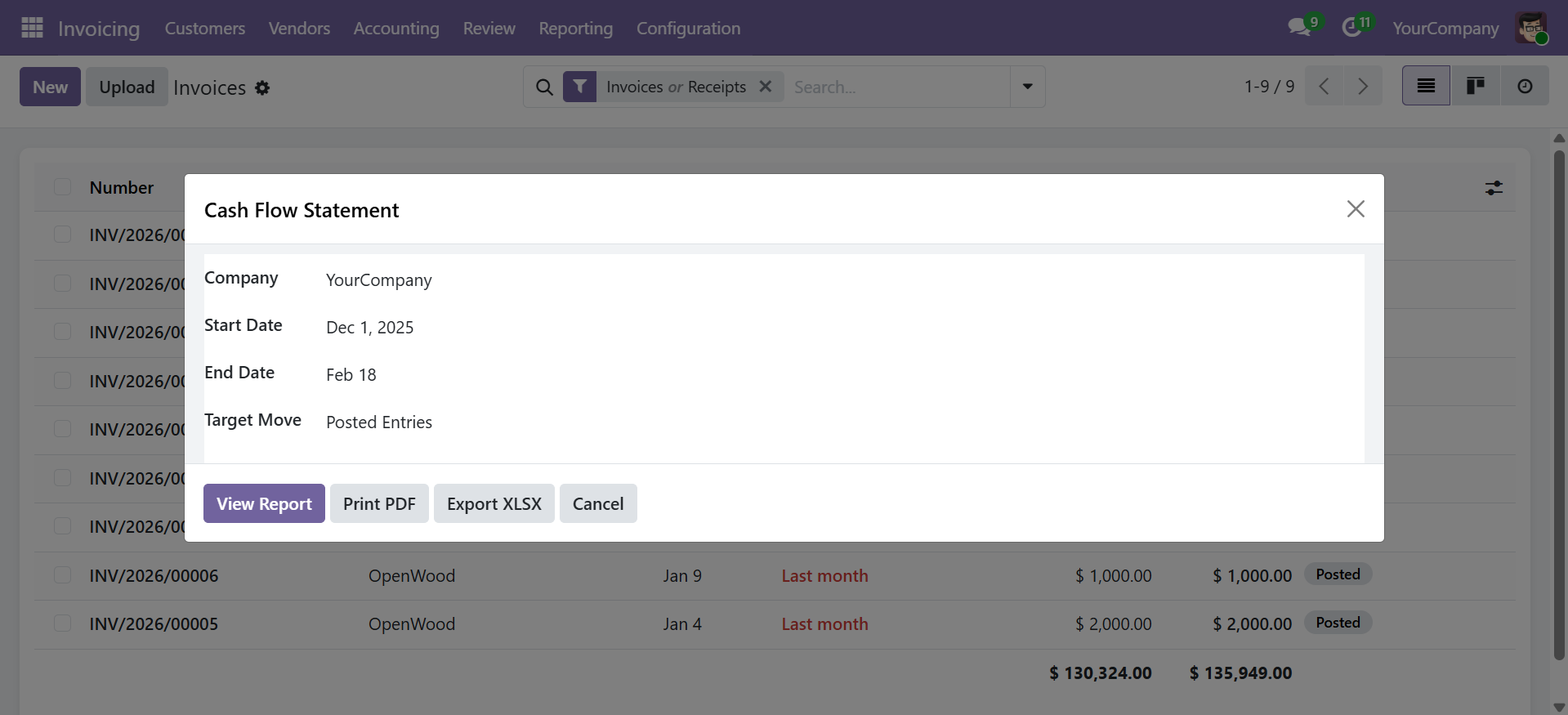Click the New invoice button
The image size is (1568, 715).
(50, 87)
